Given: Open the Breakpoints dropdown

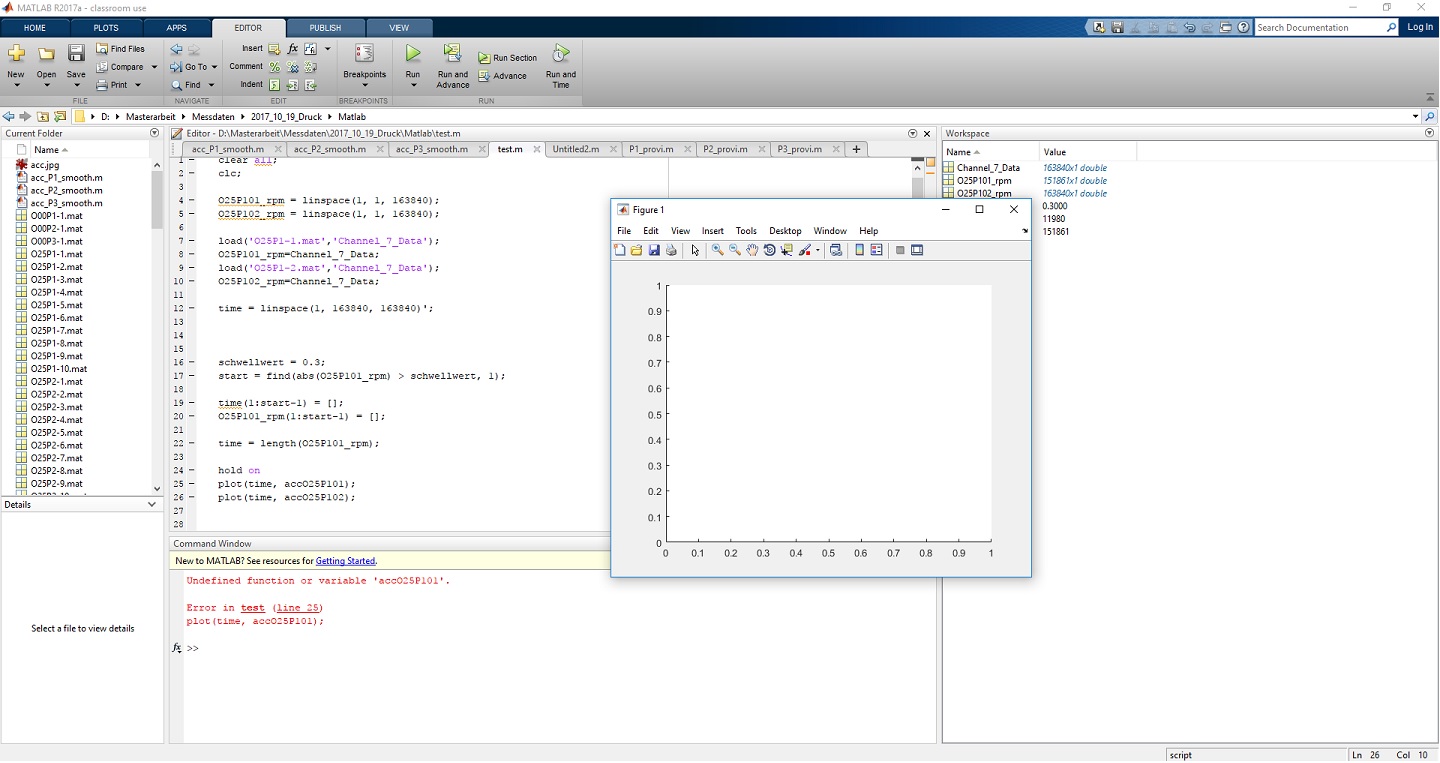Looking at the screenshot, I should point(364,85).
